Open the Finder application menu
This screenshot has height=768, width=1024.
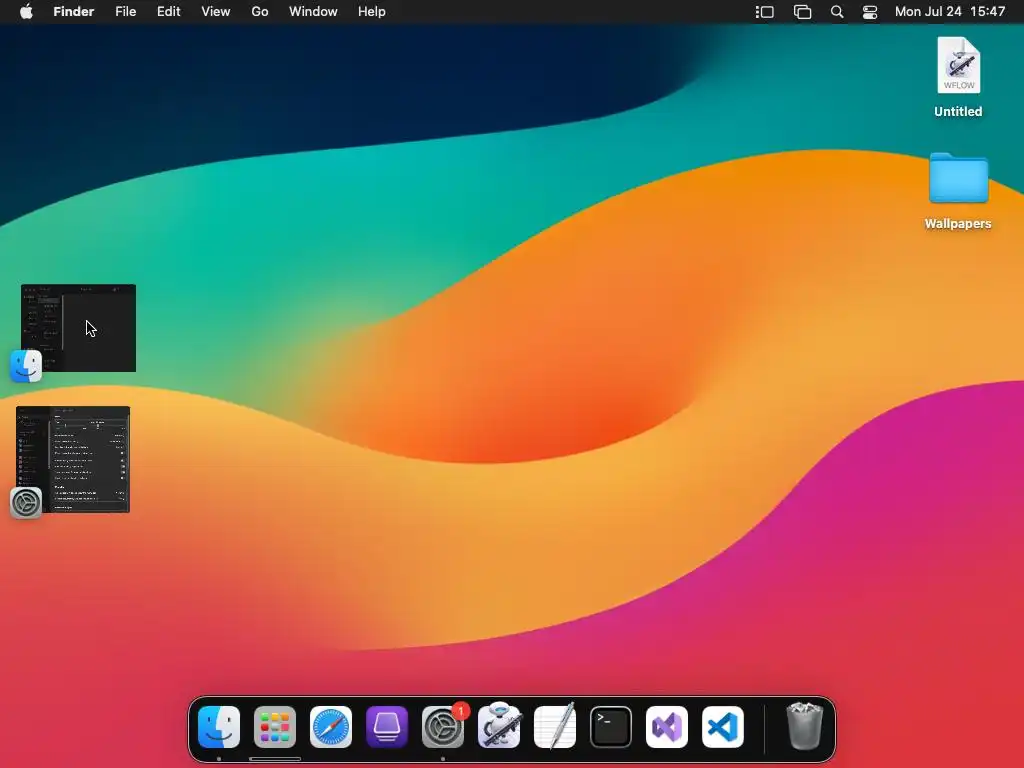point(74,12)
